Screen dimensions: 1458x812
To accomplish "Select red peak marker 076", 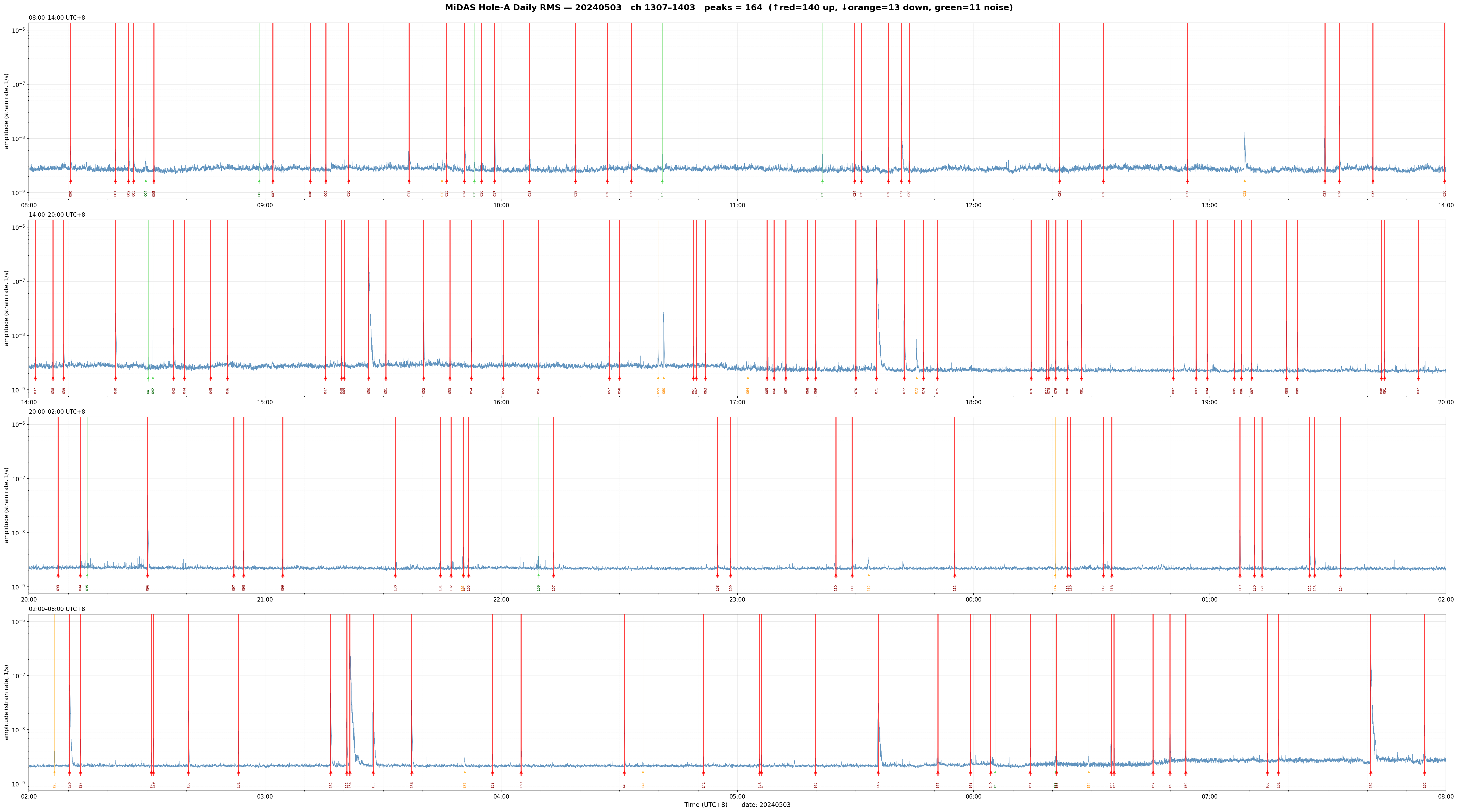I will (1031, 378).
